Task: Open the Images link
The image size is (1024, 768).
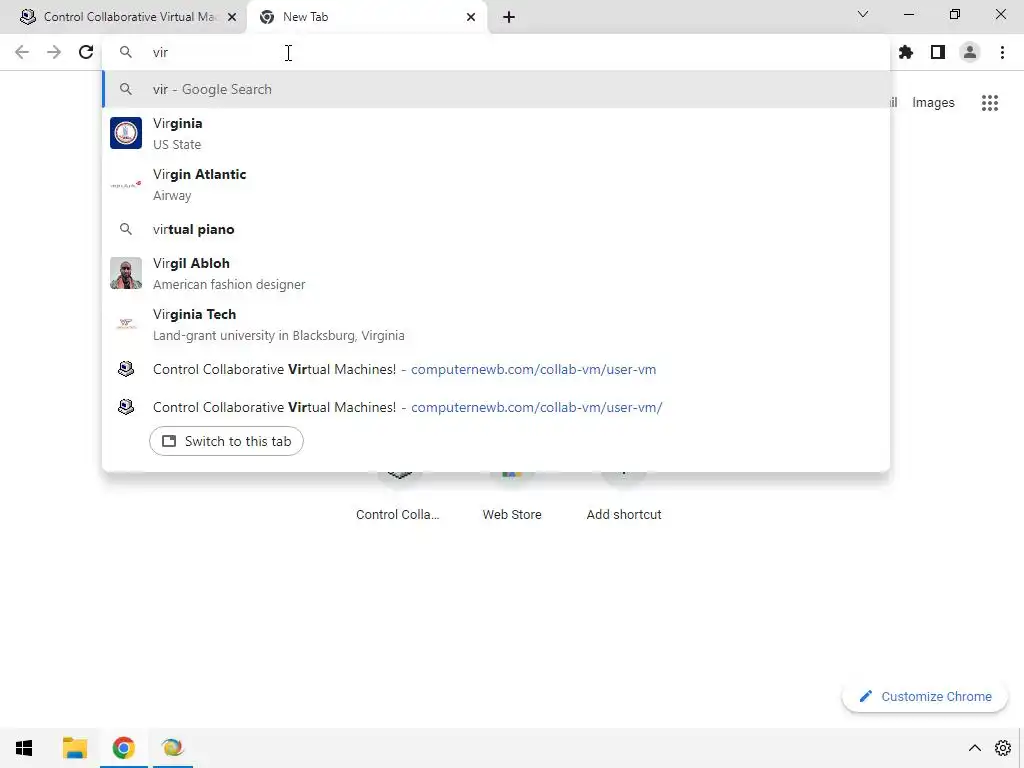Action: coord(933,103)
